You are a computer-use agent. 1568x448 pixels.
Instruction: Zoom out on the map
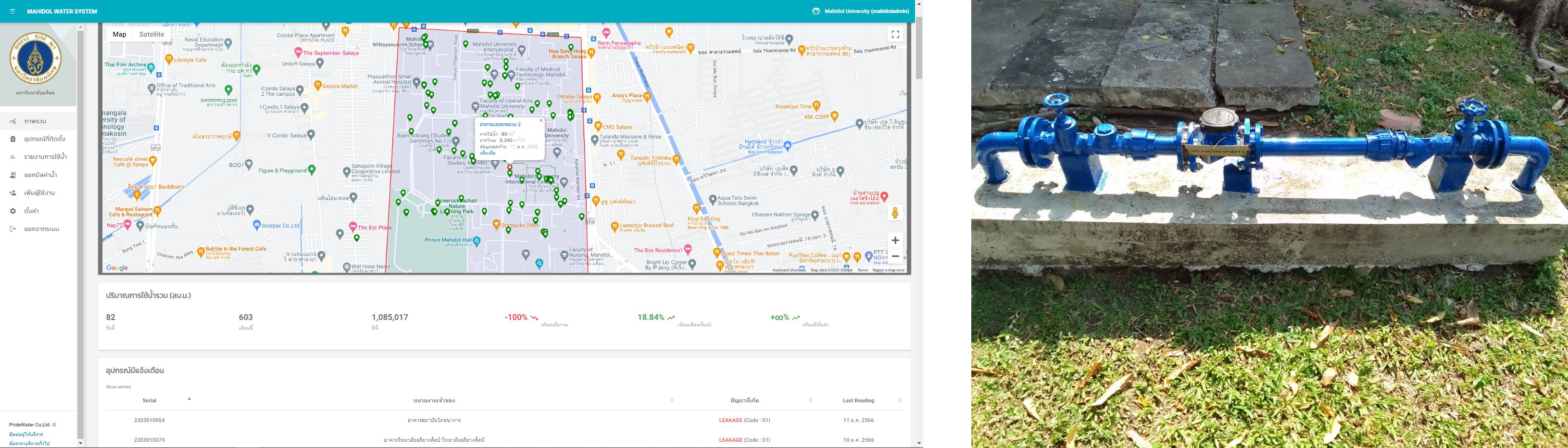pyautogui.click(x=895, y=256)
